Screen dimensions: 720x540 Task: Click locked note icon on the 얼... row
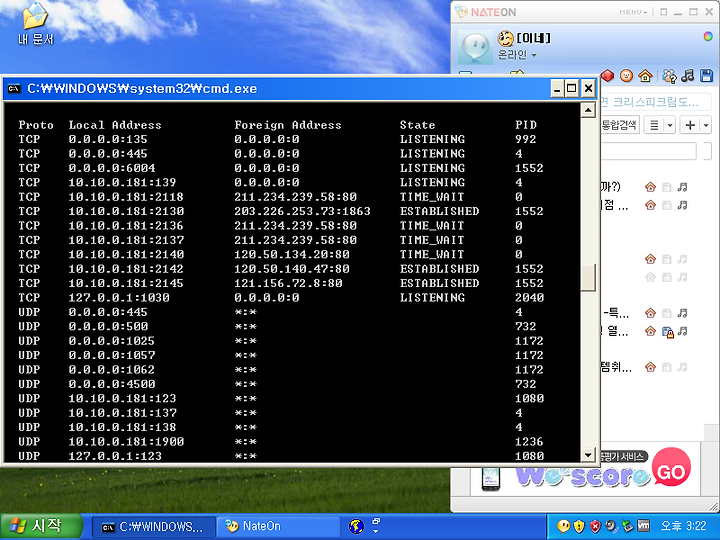click(x=668, y=332)
